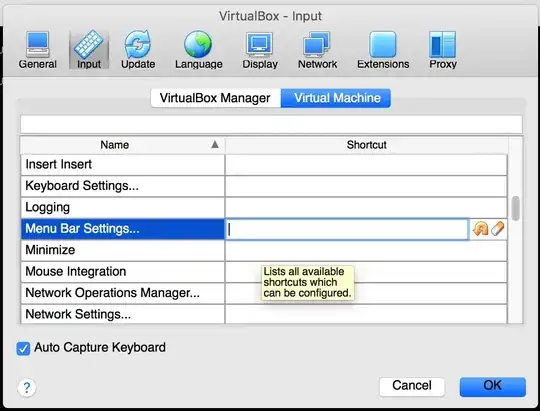Select the Insert Insert row
Screen dimensions: 540x411
click(x=123, y=165)
